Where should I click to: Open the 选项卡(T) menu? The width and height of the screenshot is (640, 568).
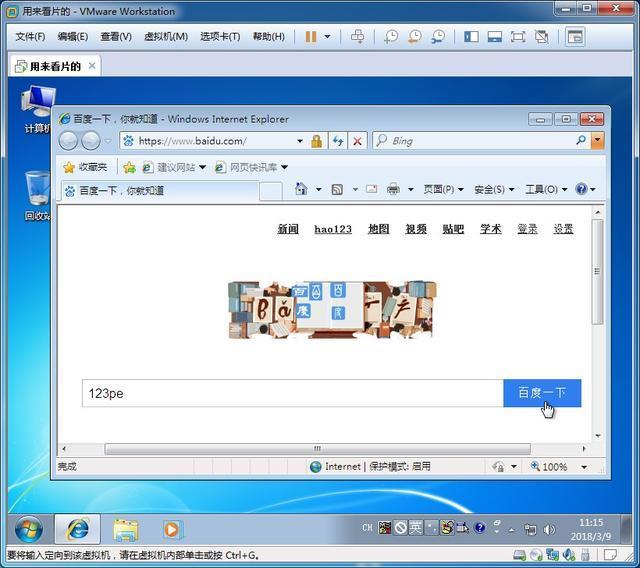(220, 37)
